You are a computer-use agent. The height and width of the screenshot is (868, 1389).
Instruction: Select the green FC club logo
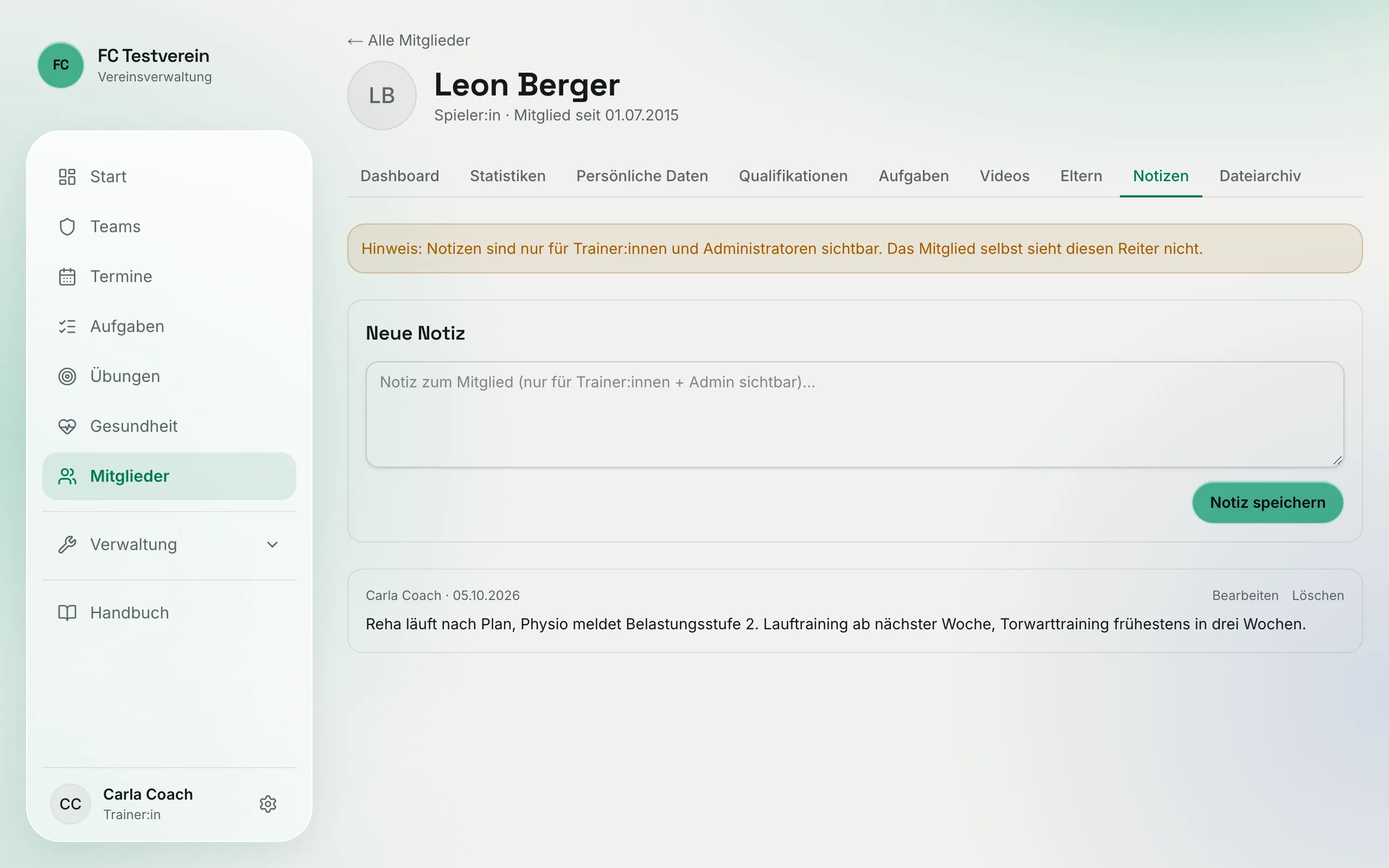point(61,65)
